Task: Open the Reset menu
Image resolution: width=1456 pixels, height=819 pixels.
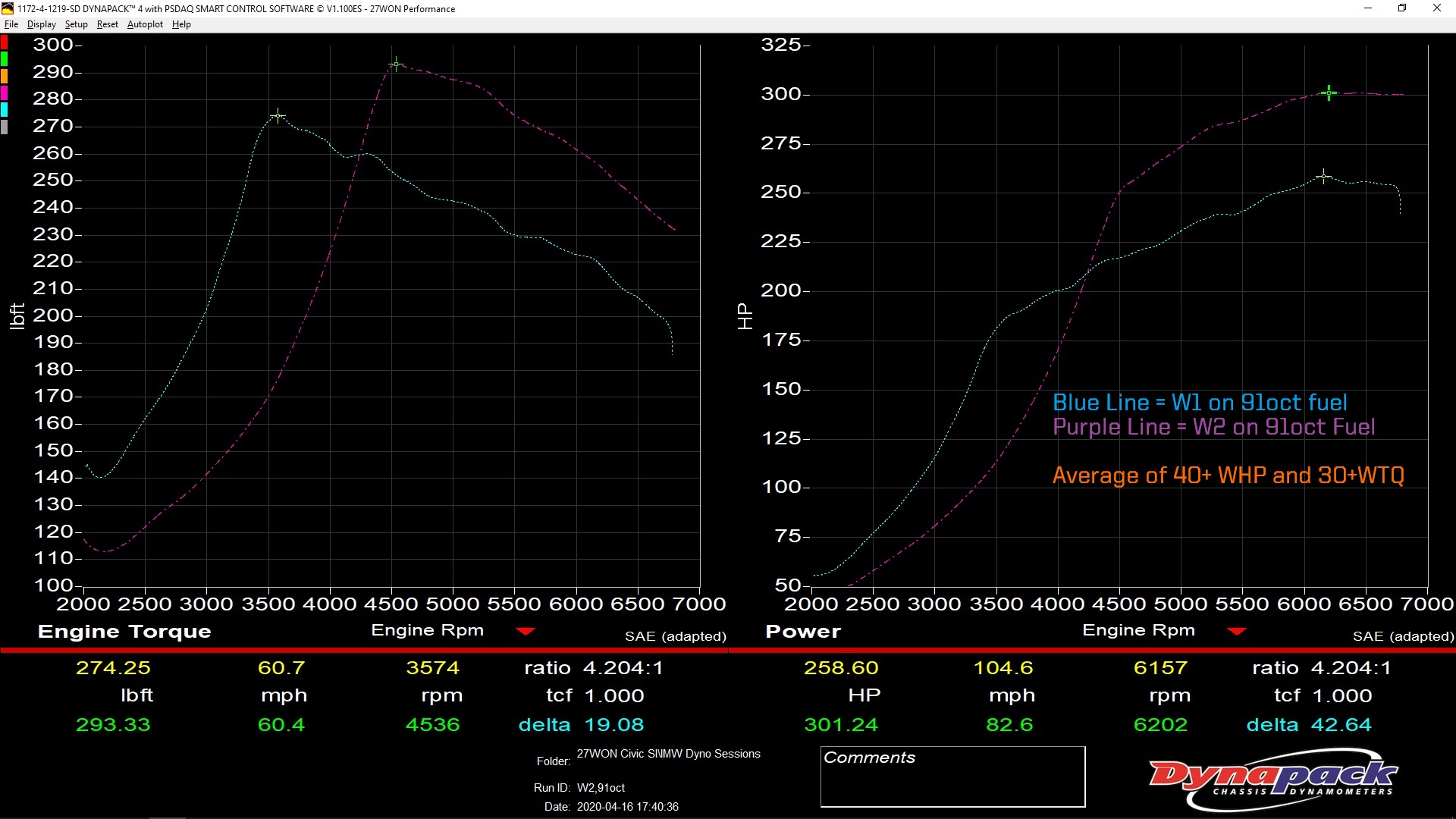Action: click(107, 24)
